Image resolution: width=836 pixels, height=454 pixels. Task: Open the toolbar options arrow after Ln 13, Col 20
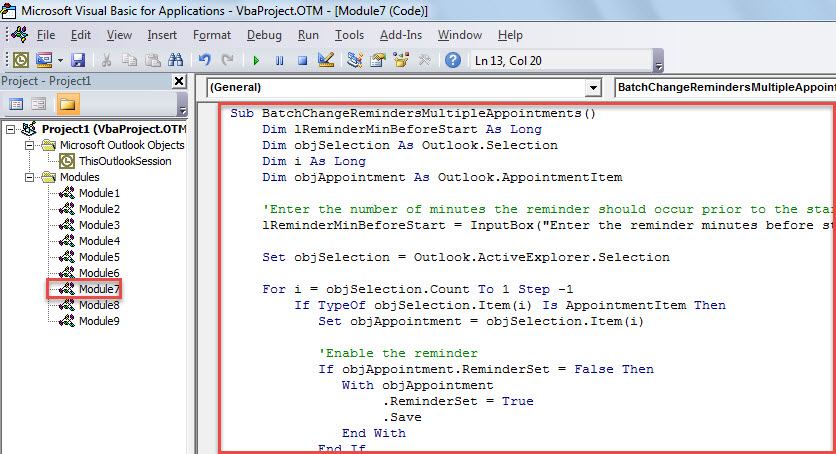[658, 60]
